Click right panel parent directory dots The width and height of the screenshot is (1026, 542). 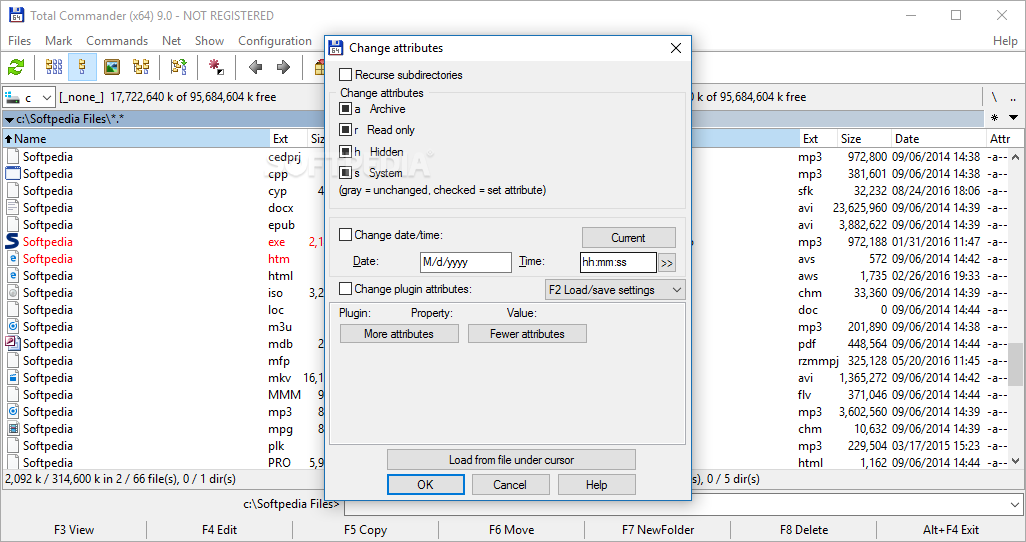pos(1013,98)
